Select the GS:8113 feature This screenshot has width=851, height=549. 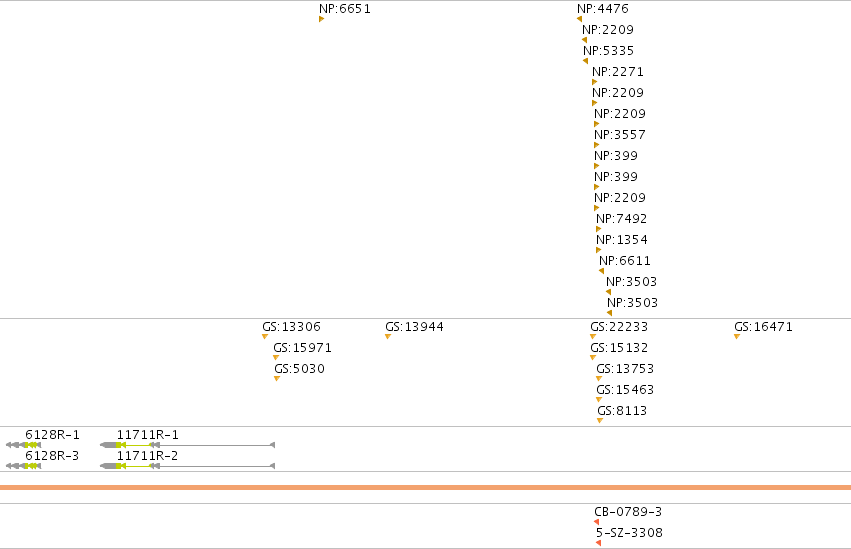click(622, 411)
